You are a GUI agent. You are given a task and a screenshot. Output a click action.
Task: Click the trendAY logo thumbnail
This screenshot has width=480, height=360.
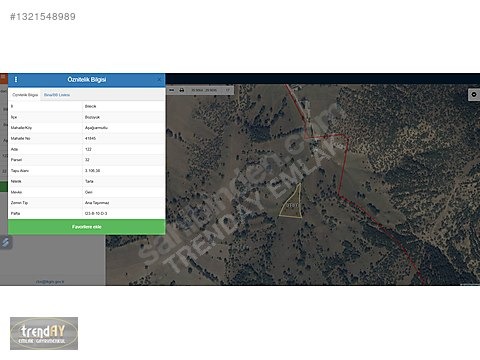[44, 333]
